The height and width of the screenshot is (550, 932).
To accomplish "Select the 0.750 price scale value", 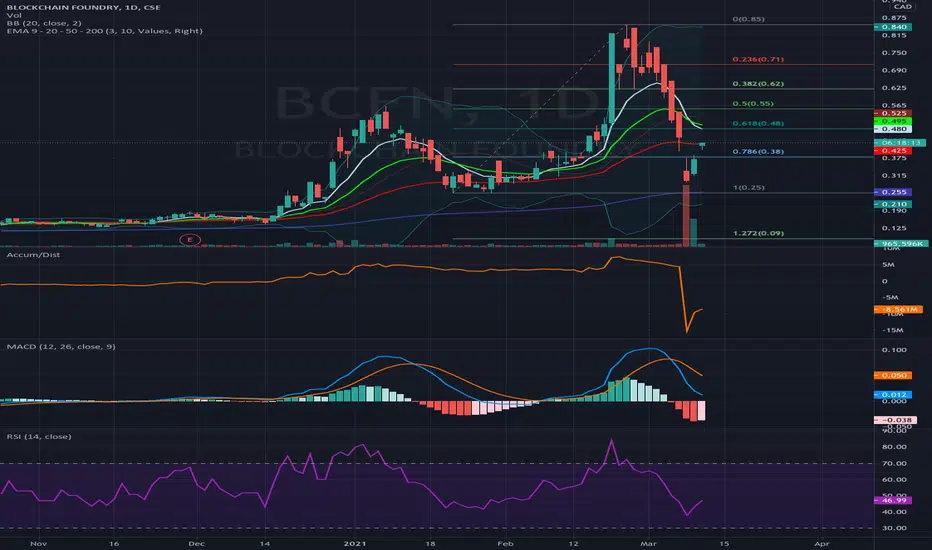I will (894, 53).
